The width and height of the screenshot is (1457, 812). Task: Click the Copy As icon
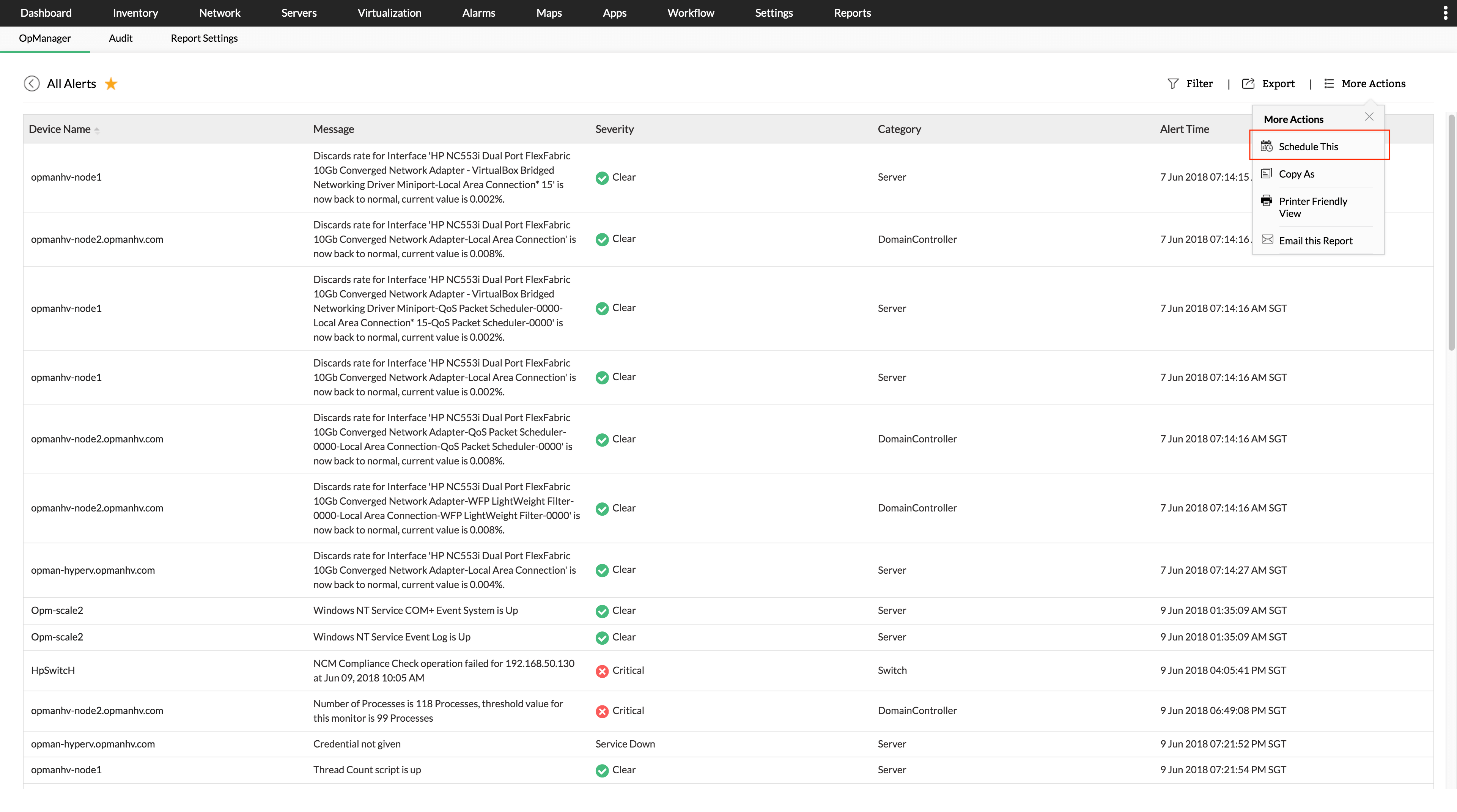coord(1267,174)
